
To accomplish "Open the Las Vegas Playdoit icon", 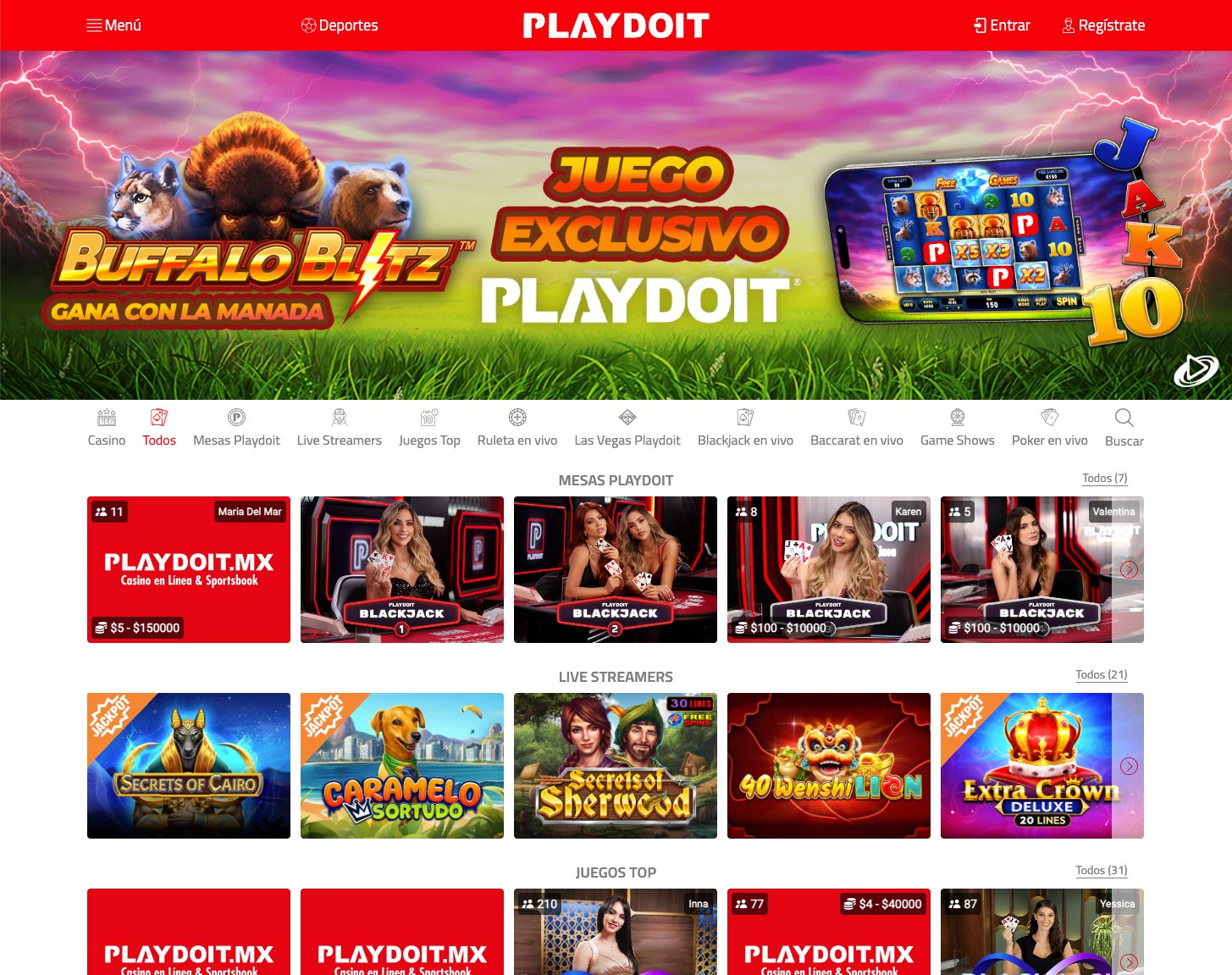I will point(627,417).
